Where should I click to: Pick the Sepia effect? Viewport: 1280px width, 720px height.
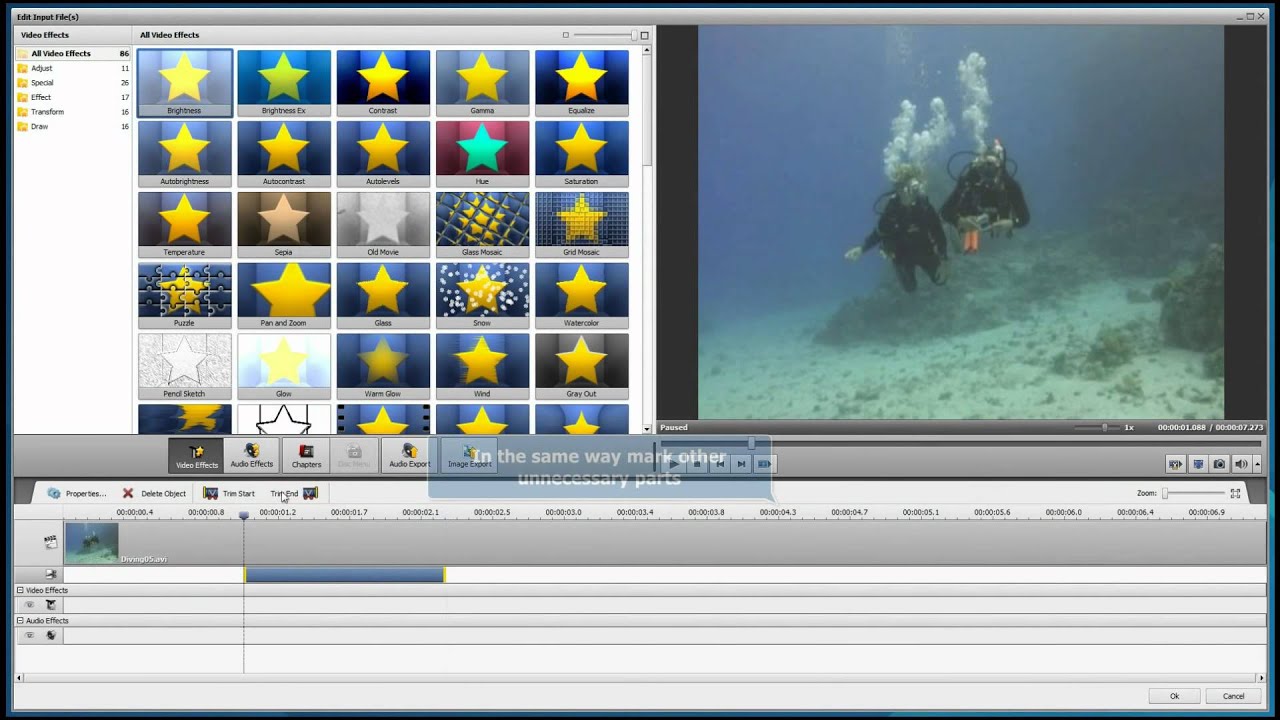coord(283,225)
